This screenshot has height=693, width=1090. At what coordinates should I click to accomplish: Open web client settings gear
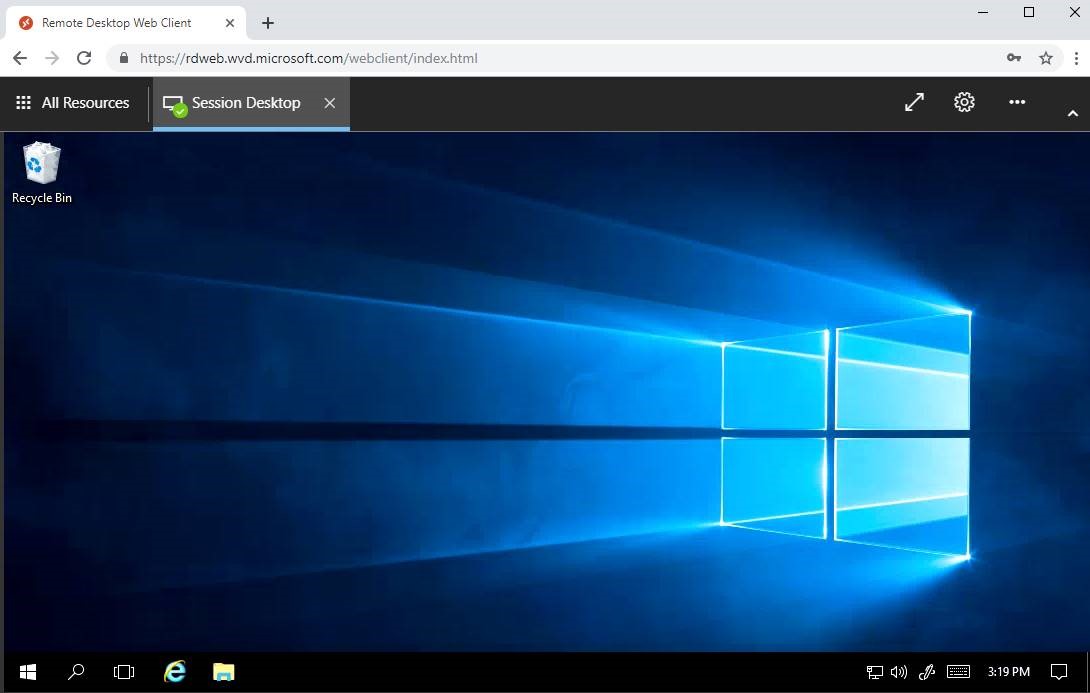964,102
